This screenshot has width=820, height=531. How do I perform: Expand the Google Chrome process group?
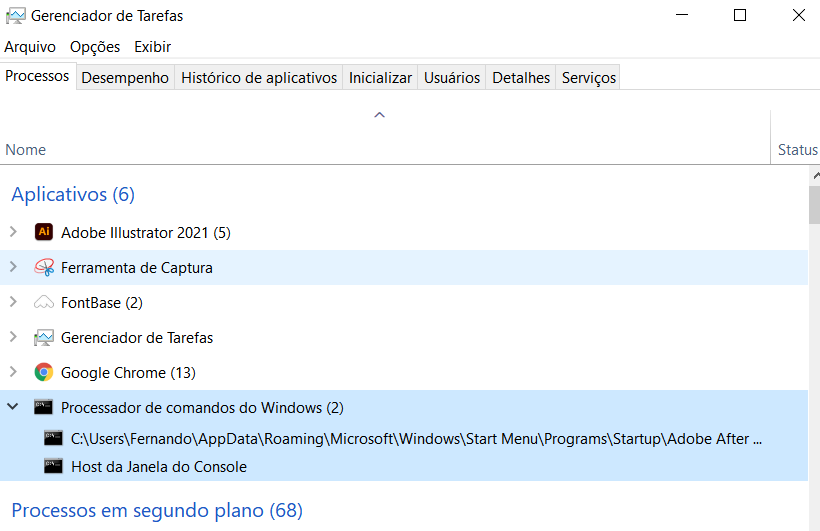coord(13,372)
